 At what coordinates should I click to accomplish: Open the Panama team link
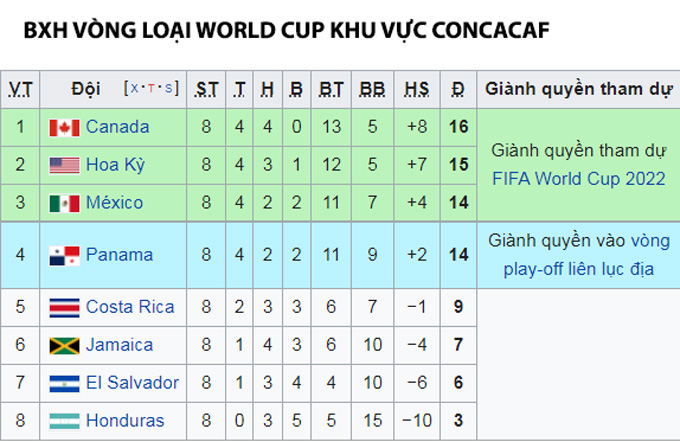click(119, 255)
